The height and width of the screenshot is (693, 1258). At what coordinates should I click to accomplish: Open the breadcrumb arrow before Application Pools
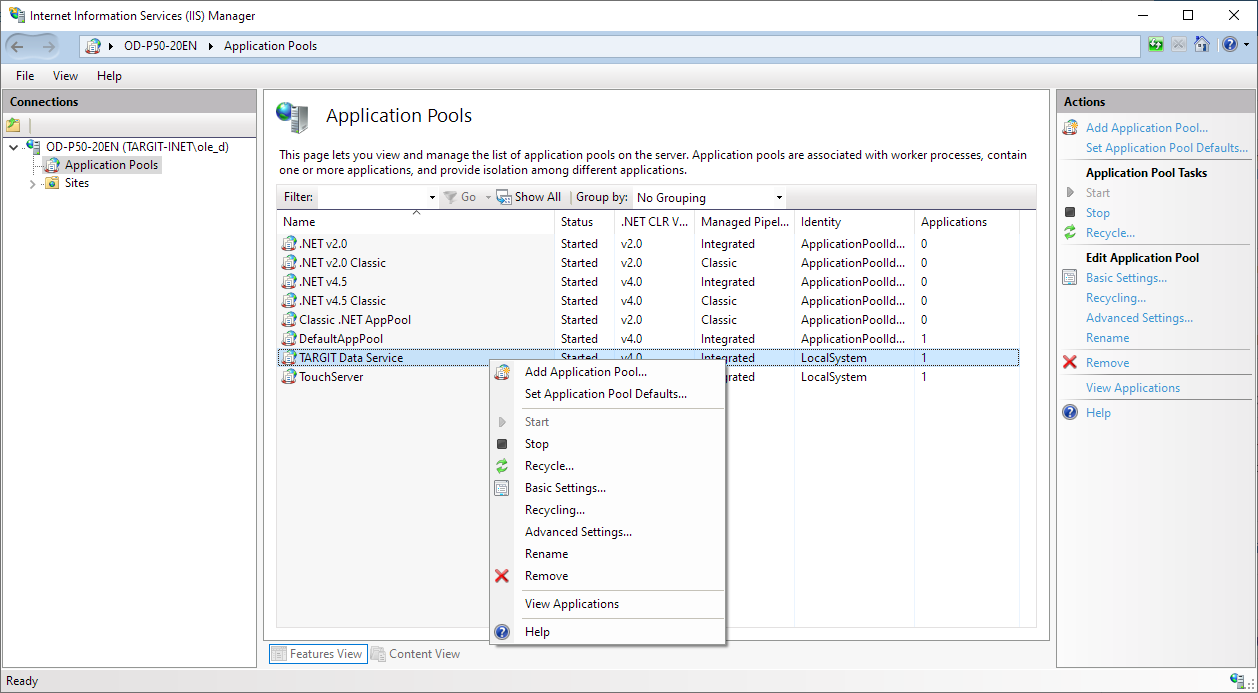click(211, 46)
